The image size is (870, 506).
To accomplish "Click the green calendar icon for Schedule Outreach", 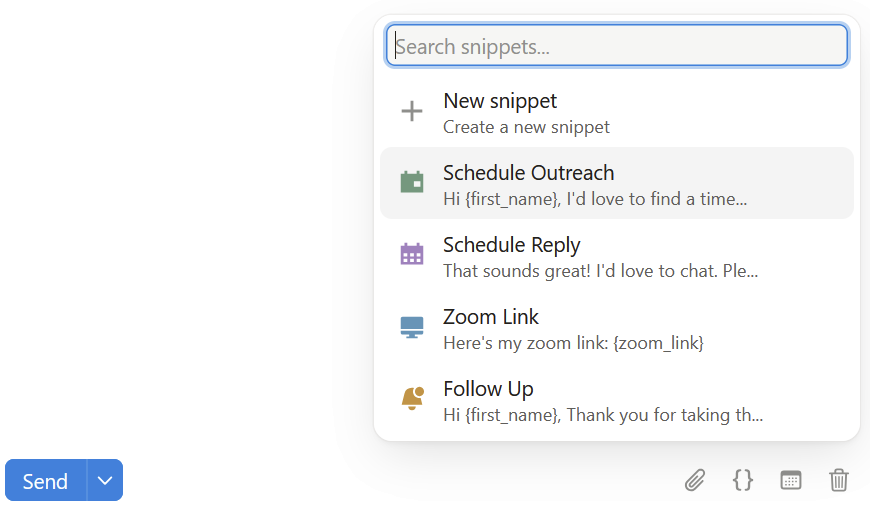I will [x=412, y=182].
